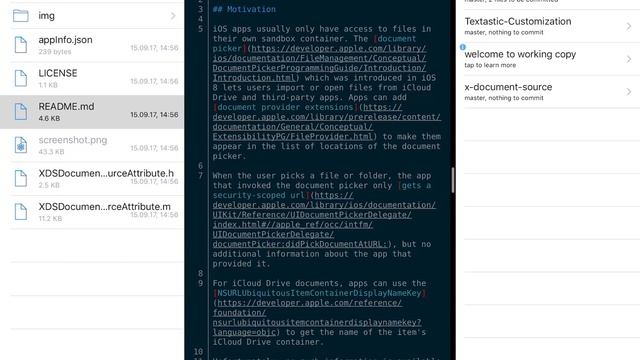Tap the LICENSE file icon
Screen dimensions: 640x360
click(21, 78)
